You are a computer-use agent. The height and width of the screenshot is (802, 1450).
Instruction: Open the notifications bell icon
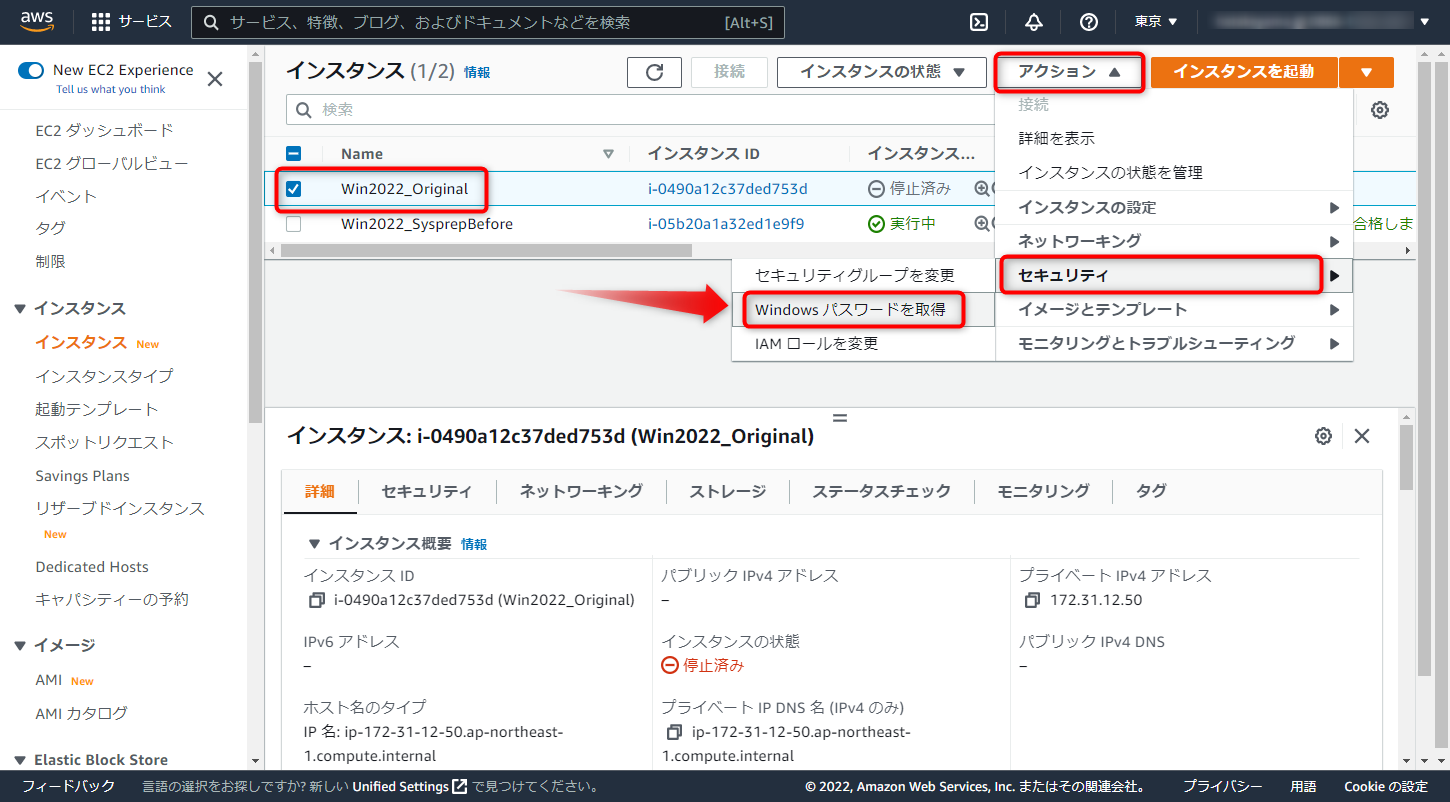(1033, 21)
